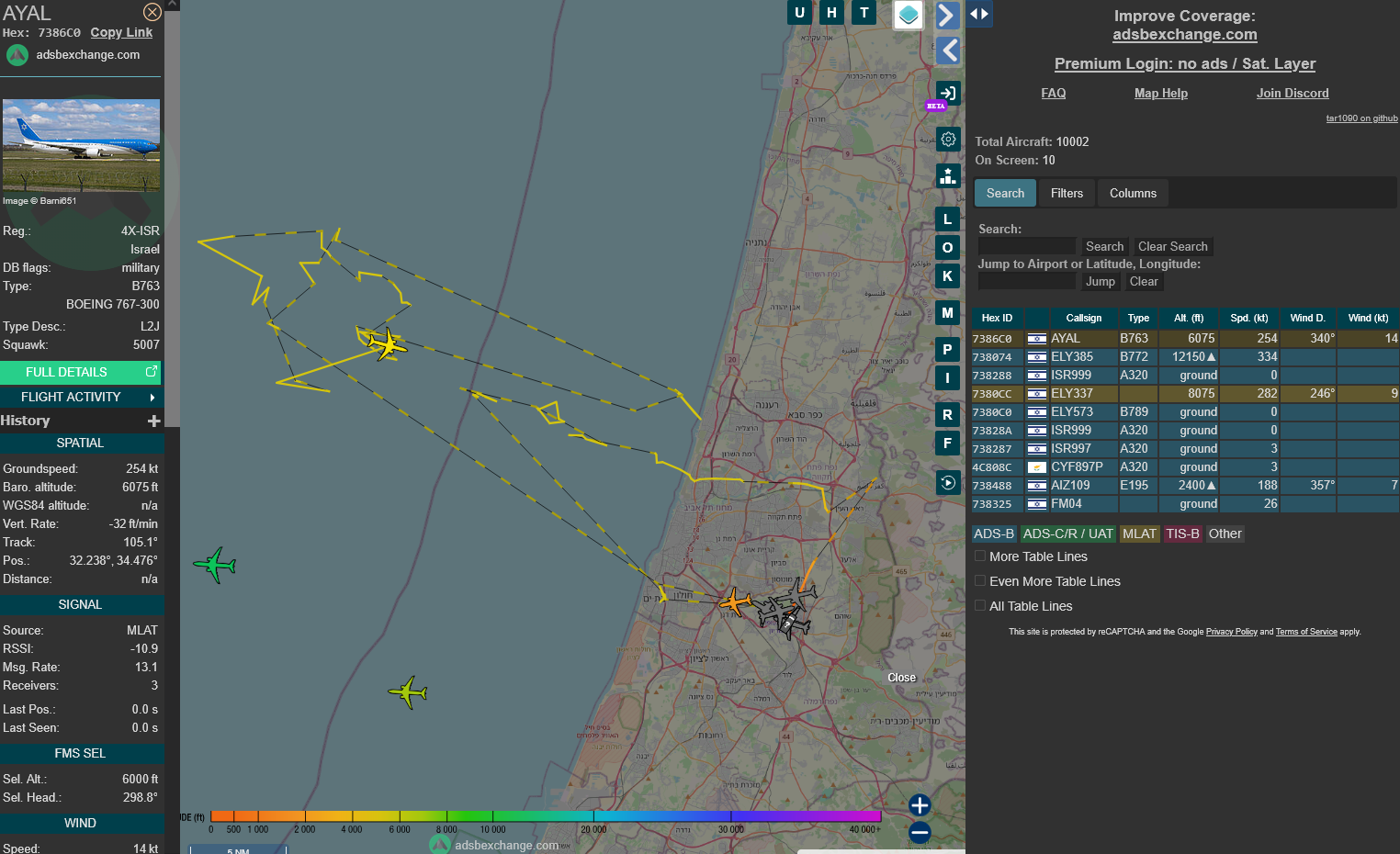Close the AYAL aircraft info panel
Viewport: 1400px width, 854px height.
coord(152,12)
